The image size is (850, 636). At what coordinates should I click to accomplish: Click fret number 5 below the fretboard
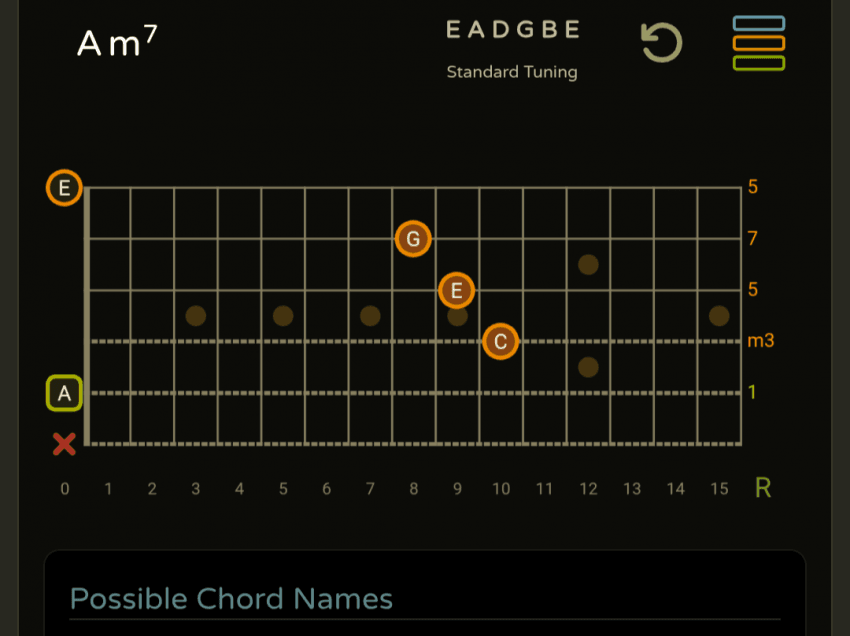(283, 489)
